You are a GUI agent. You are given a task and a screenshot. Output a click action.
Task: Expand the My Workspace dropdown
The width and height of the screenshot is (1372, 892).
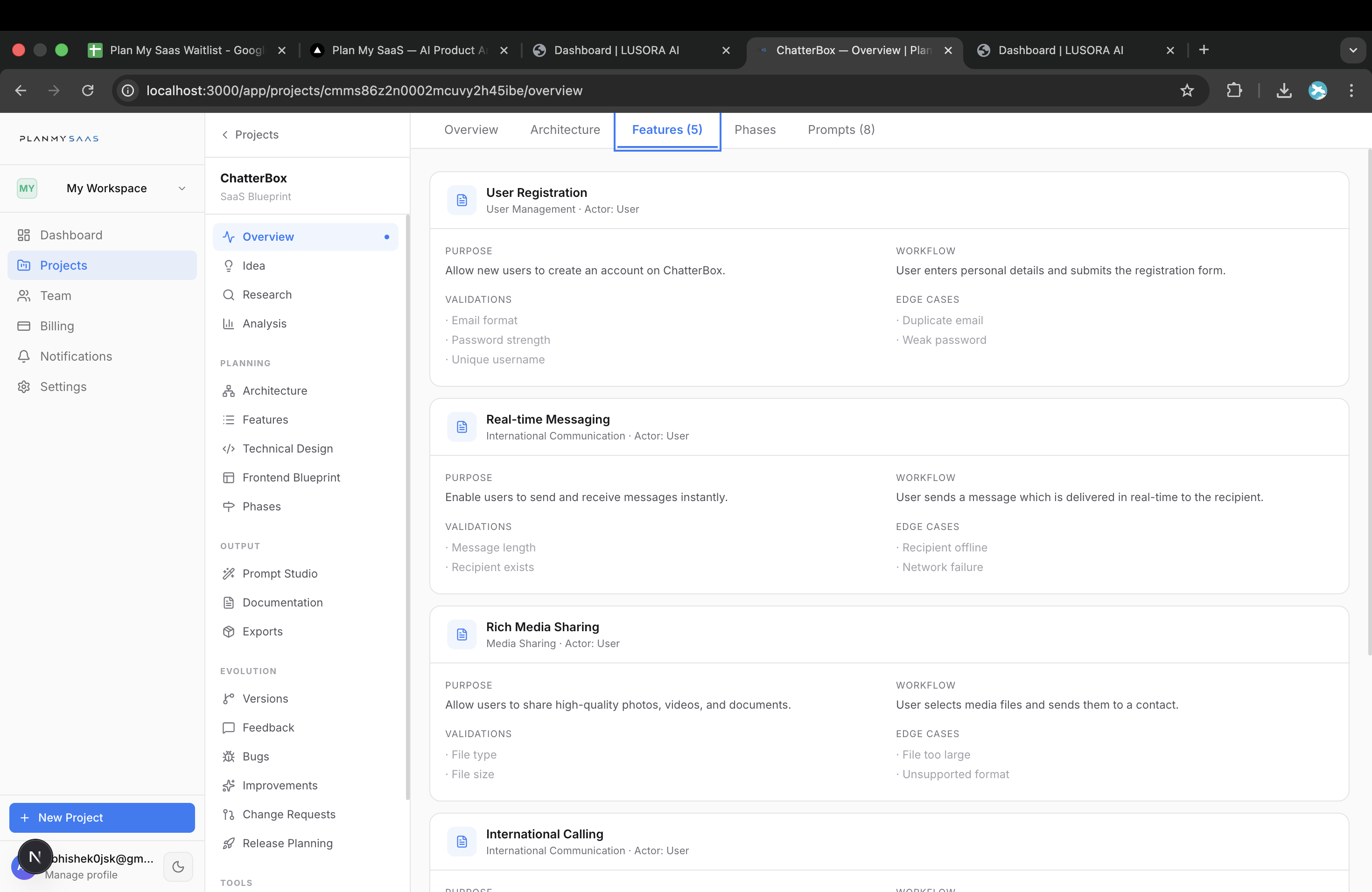(182, 188)
